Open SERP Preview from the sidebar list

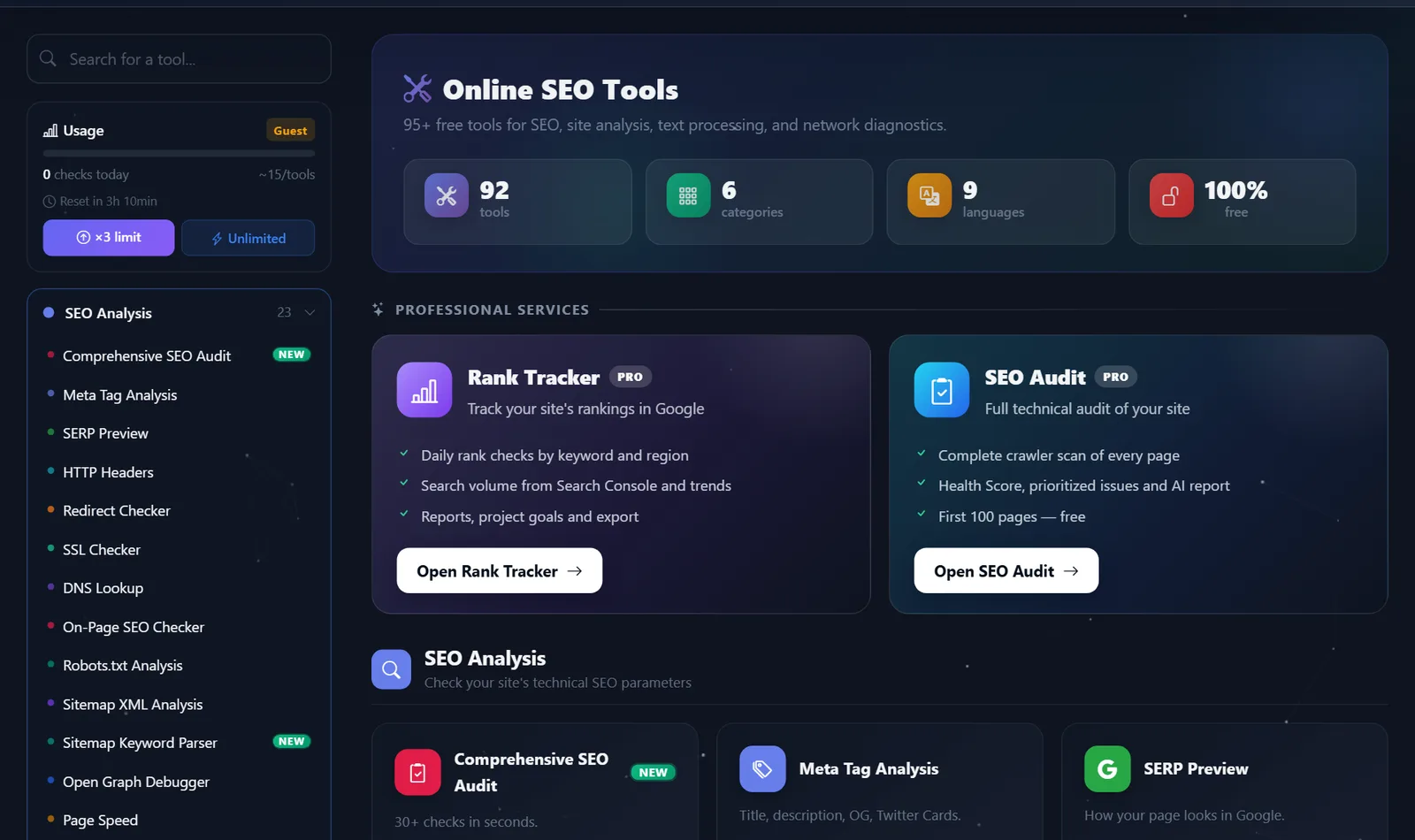click(x=179, y=433)
